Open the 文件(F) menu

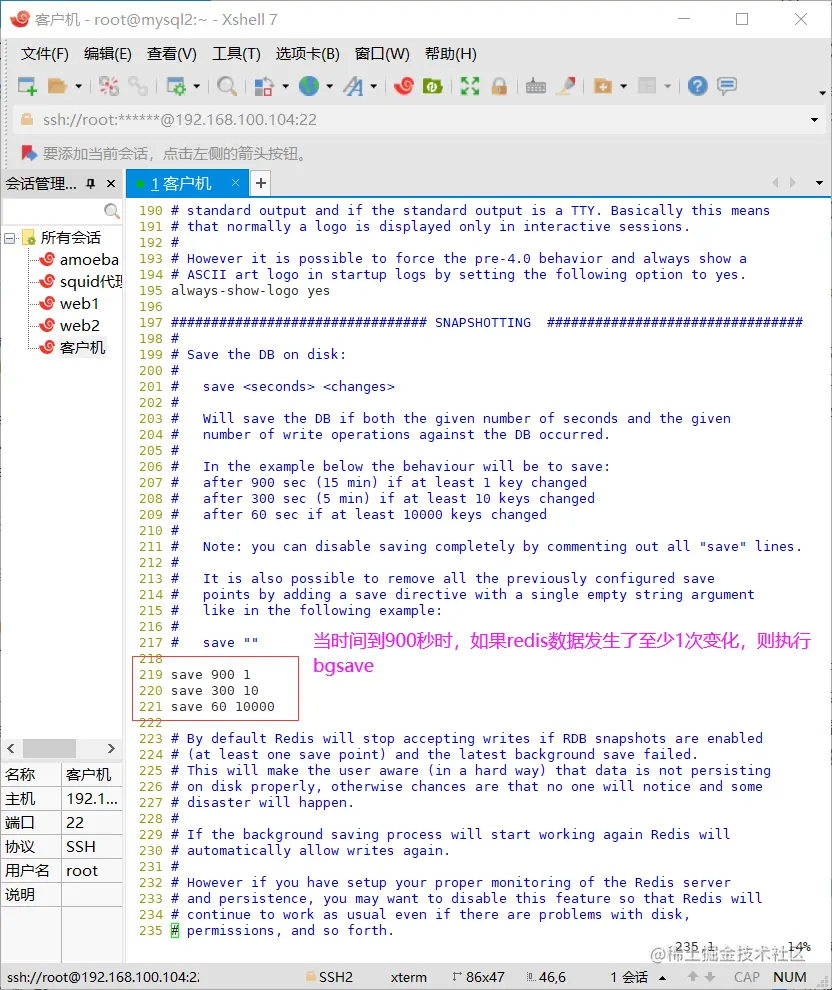44,54
